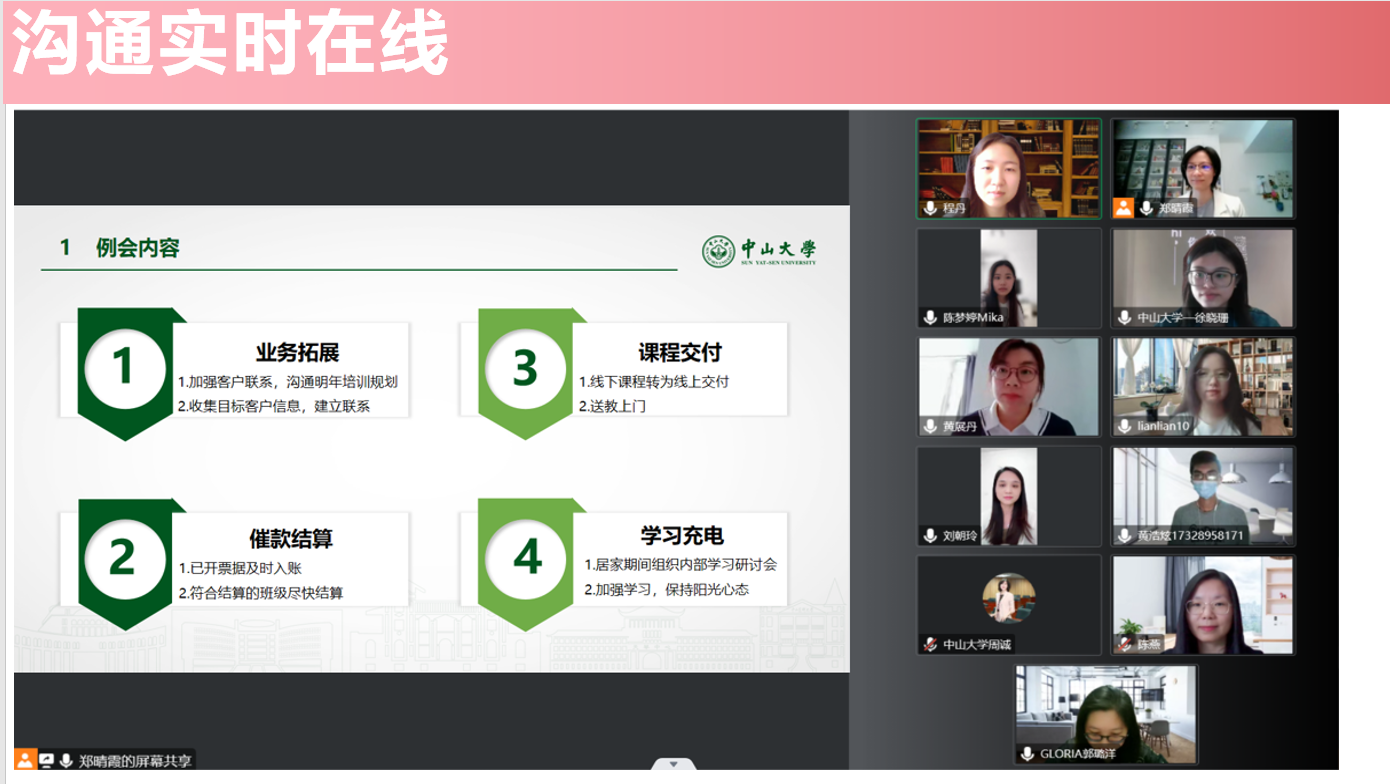Screen dimensions: 1390x784
Task: Click microphone icon next to GLORIA郭璐洋
Action: tap(1027, 754)
